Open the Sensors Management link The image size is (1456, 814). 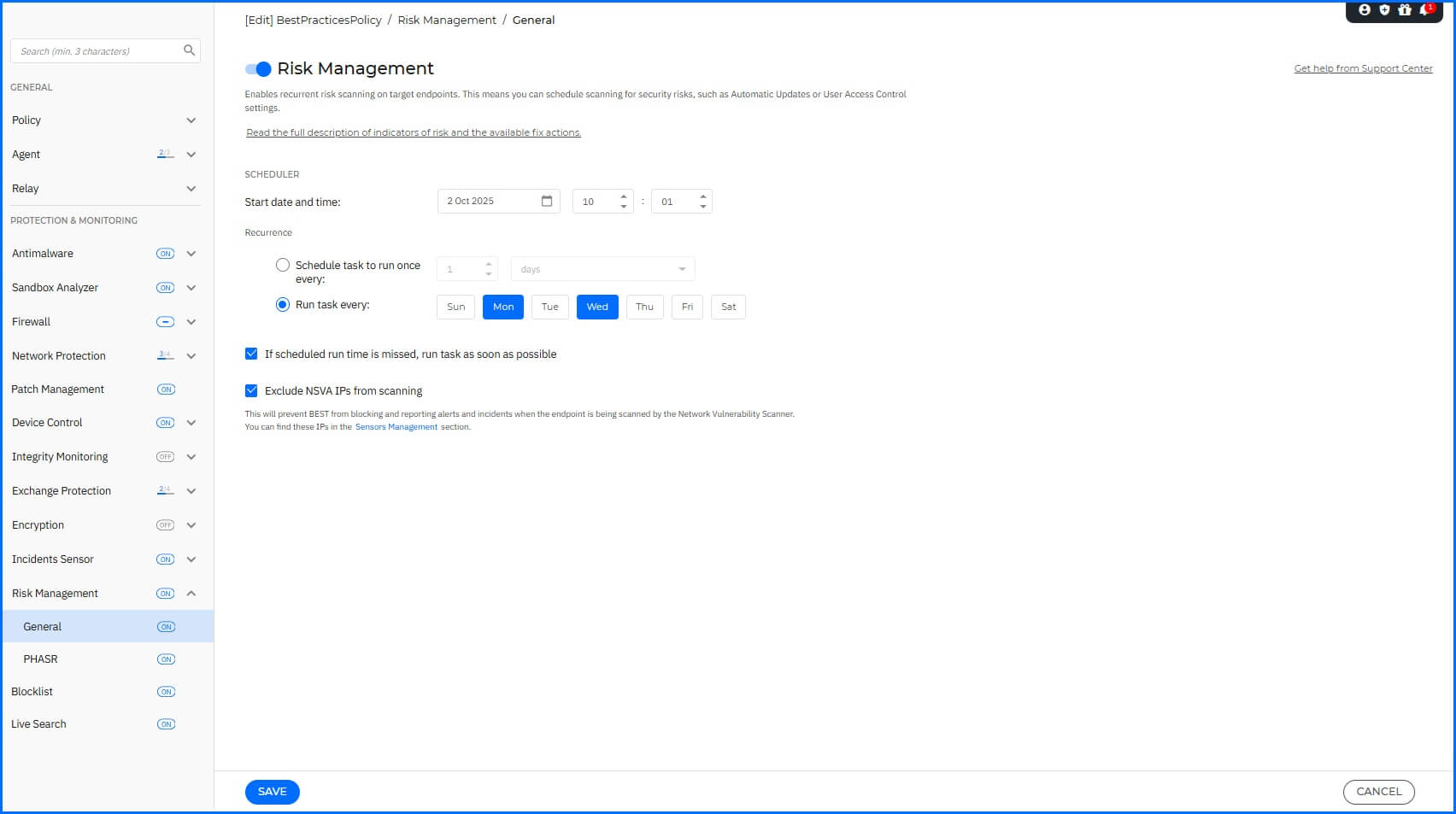(x=396, y=426)
